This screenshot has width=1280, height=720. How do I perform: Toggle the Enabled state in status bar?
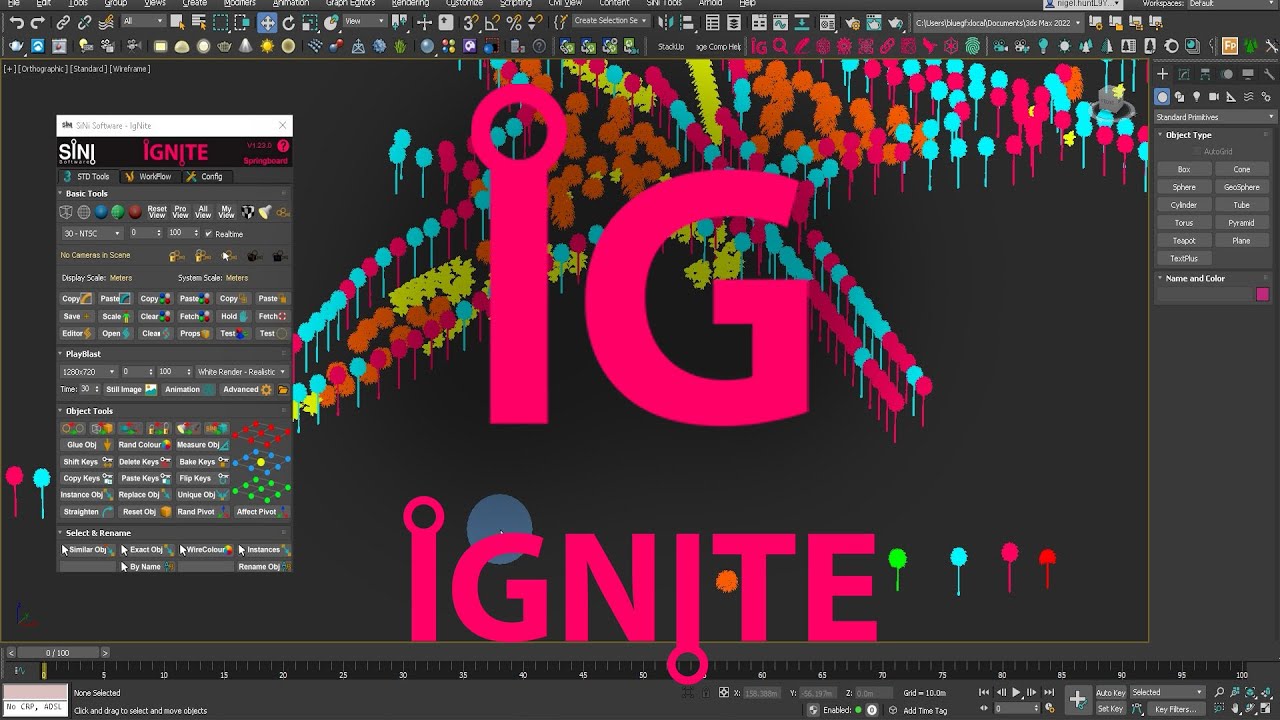pos(858,710)
